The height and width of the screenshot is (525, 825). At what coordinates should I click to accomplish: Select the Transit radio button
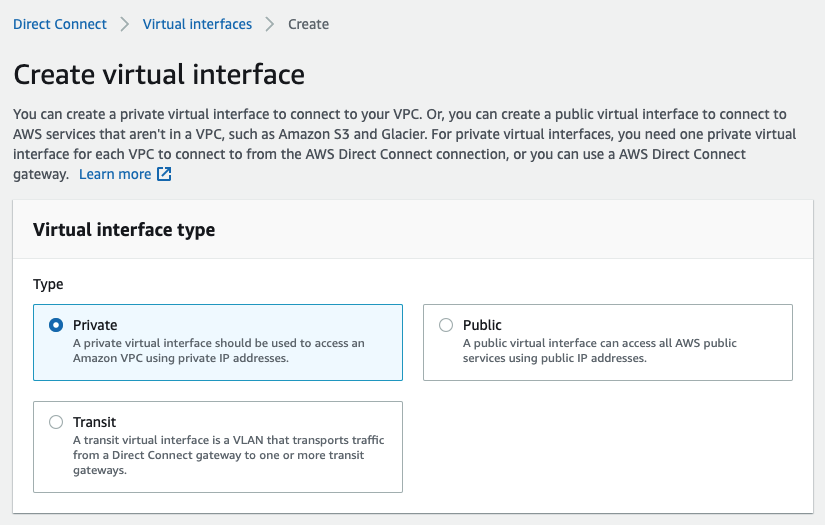pyautogui.click(x=56, y=422)
